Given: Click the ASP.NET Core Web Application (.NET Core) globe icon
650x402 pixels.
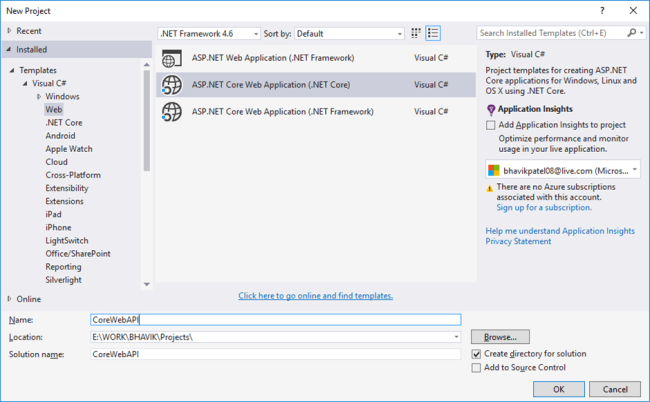Looking at the screenshot, I should pos(171,84).
